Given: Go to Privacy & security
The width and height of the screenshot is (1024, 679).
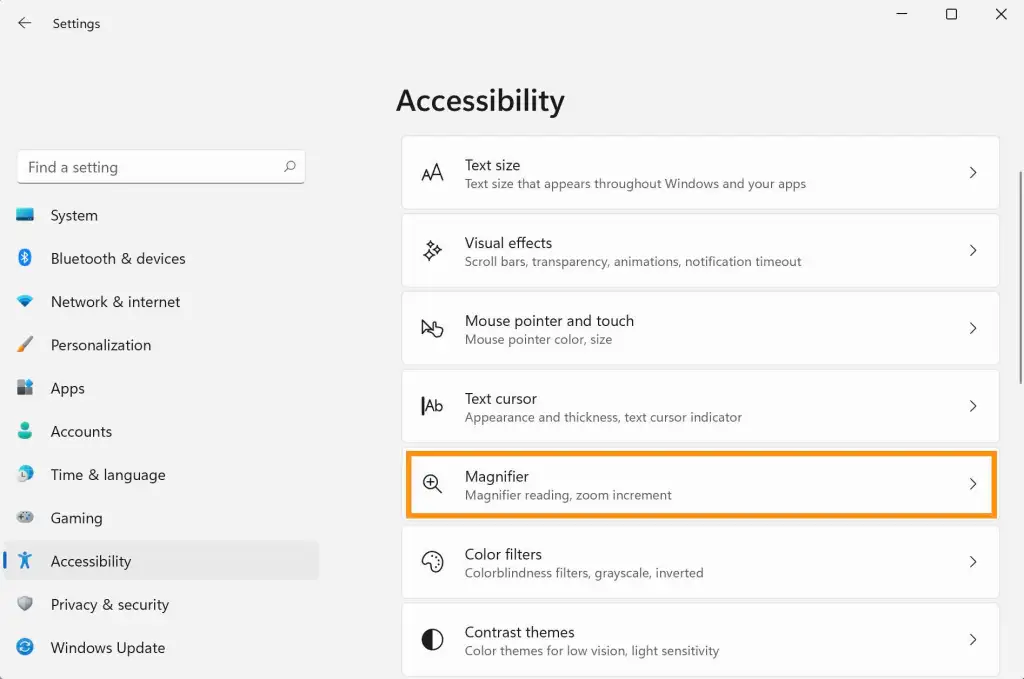Looking at the screenshot, I should coord(161,605).
